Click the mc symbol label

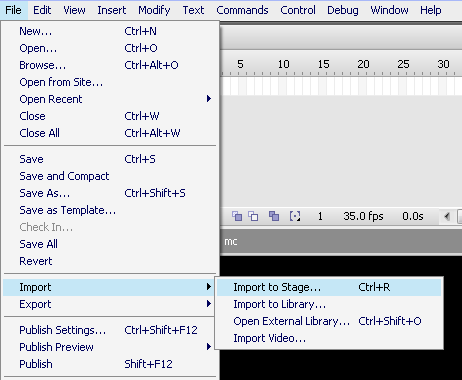coord(231,242)
